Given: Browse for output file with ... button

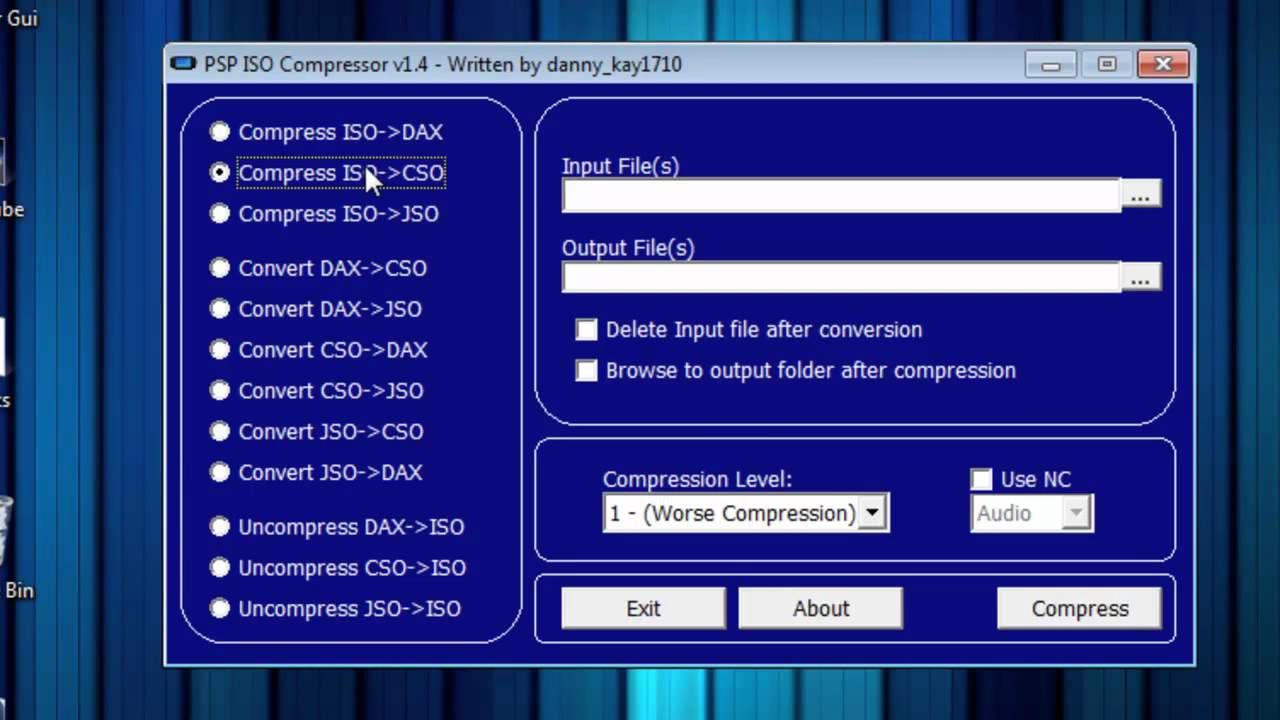Looking at the screenshot, I should 1141,277.
